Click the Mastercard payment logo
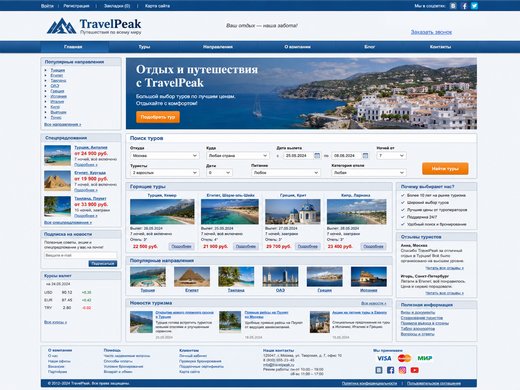 pos(404,358)
